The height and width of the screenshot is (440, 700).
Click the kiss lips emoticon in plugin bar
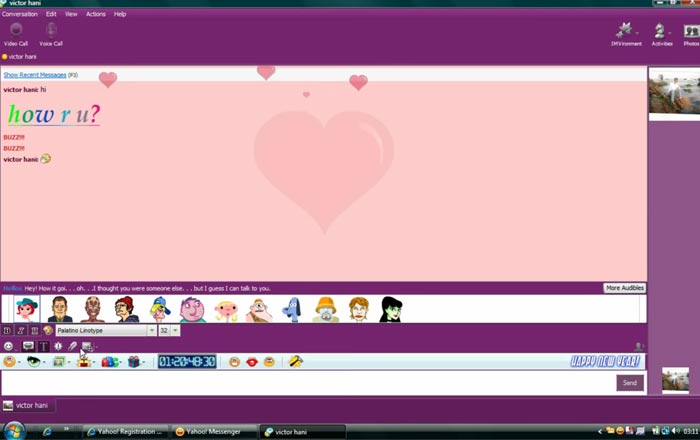(252, 362)
